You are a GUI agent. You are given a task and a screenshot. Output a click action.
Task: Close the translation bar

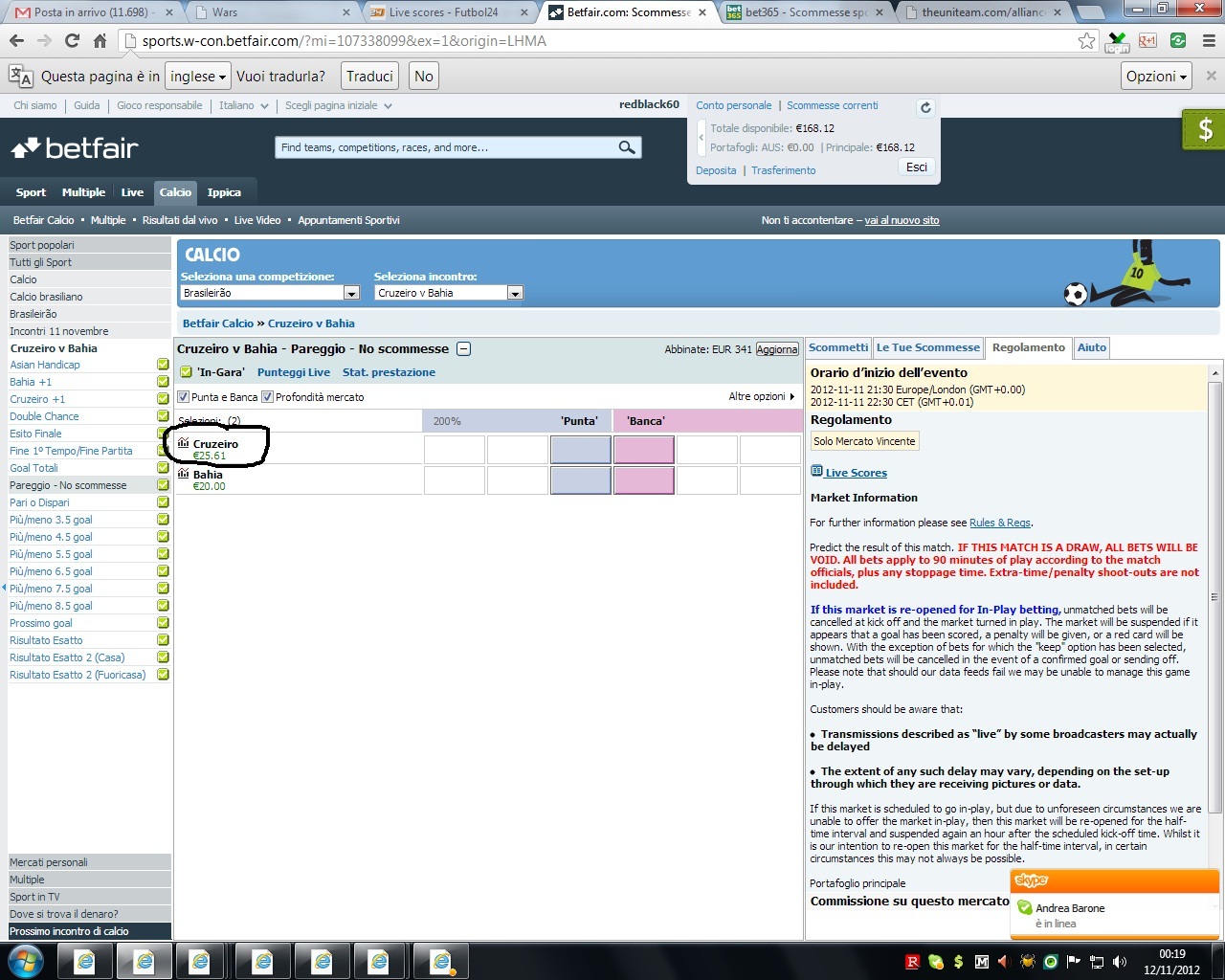tap(1211, 76)
